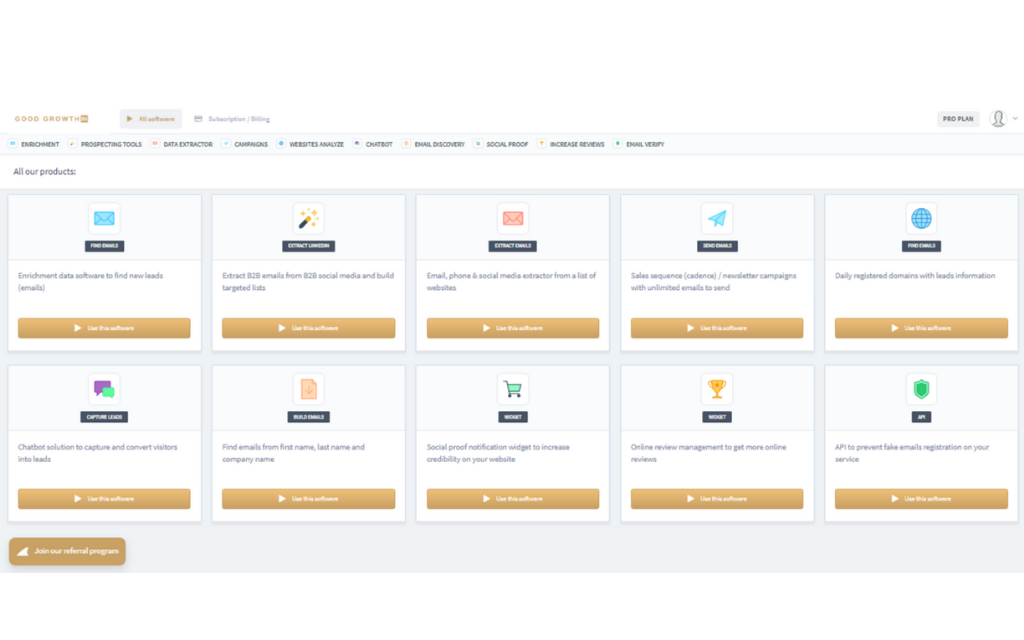
Task: Select the Social Proof category
Action: pos(501,144)
